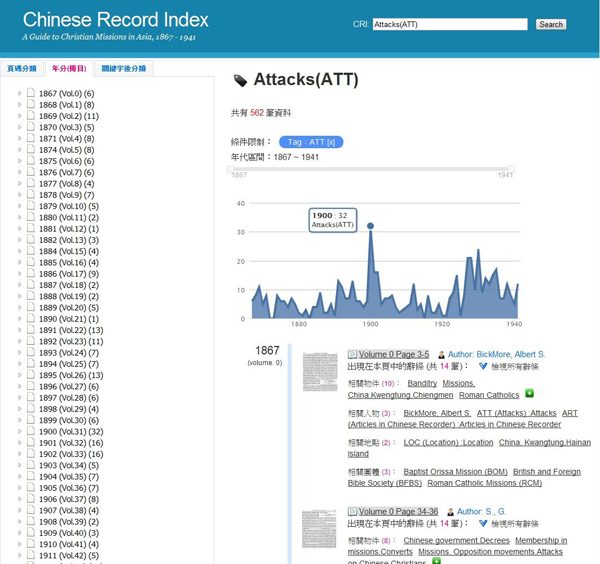The image size is (600, 564).
Task: Open the page thumbnail for Volume 0 Page 3-5
Action: [320, 371]
